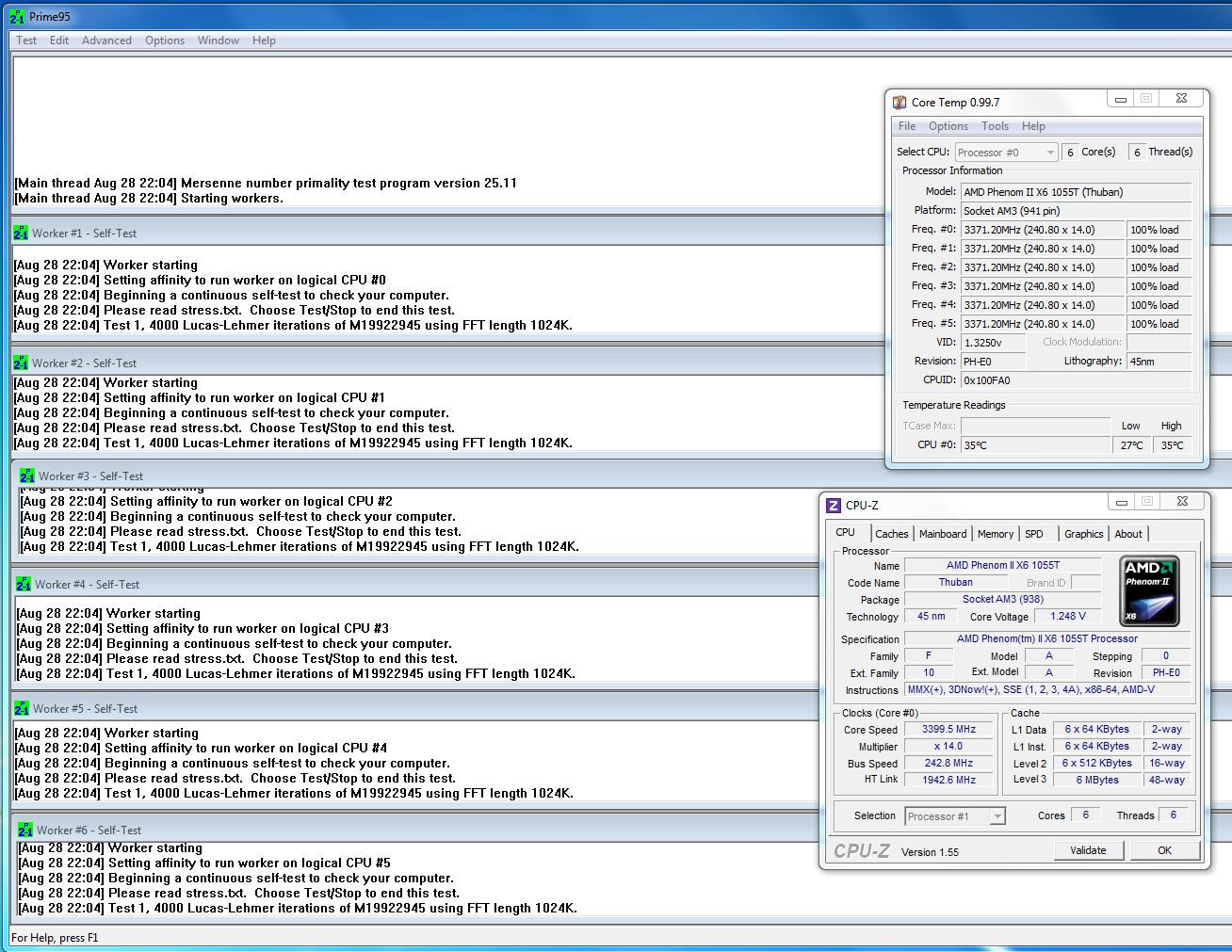Click Worker #3 Self-Test window icon
The image size is (1232, 952).
coord(27,476)
